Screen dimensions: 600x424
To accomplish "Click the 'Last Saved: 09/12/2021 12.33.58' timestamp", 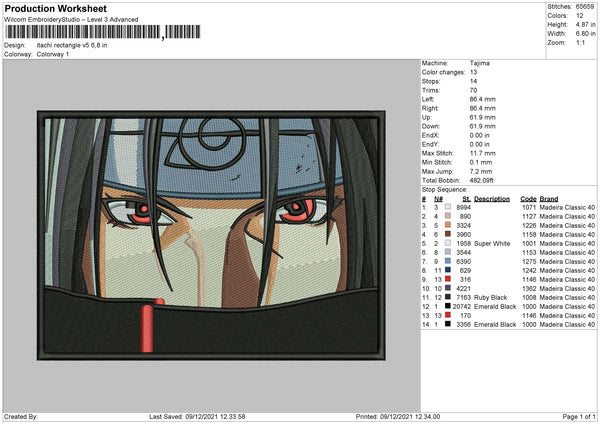I will point(197,416).
